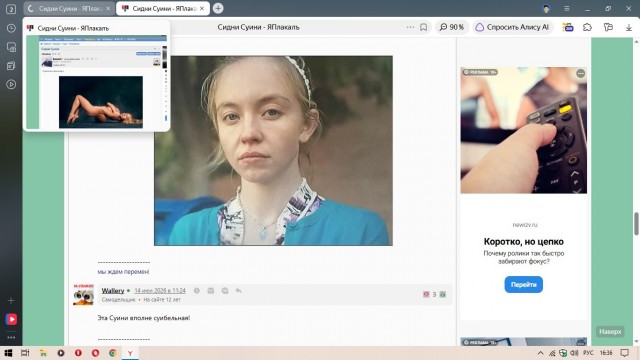The height and width of the screenshot is (360, 640).
Task: Click Спросить Алису AI button
Action: 513,27
